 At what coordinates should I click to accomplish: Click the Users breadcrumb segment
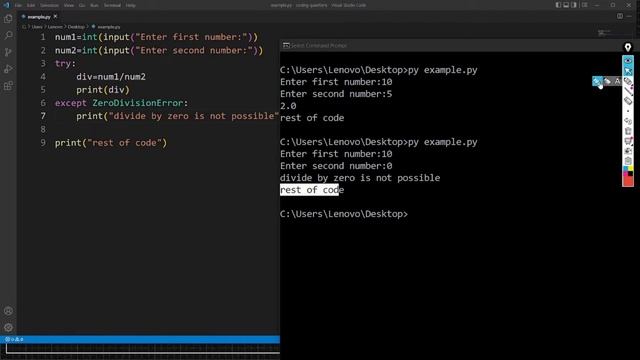37,27
